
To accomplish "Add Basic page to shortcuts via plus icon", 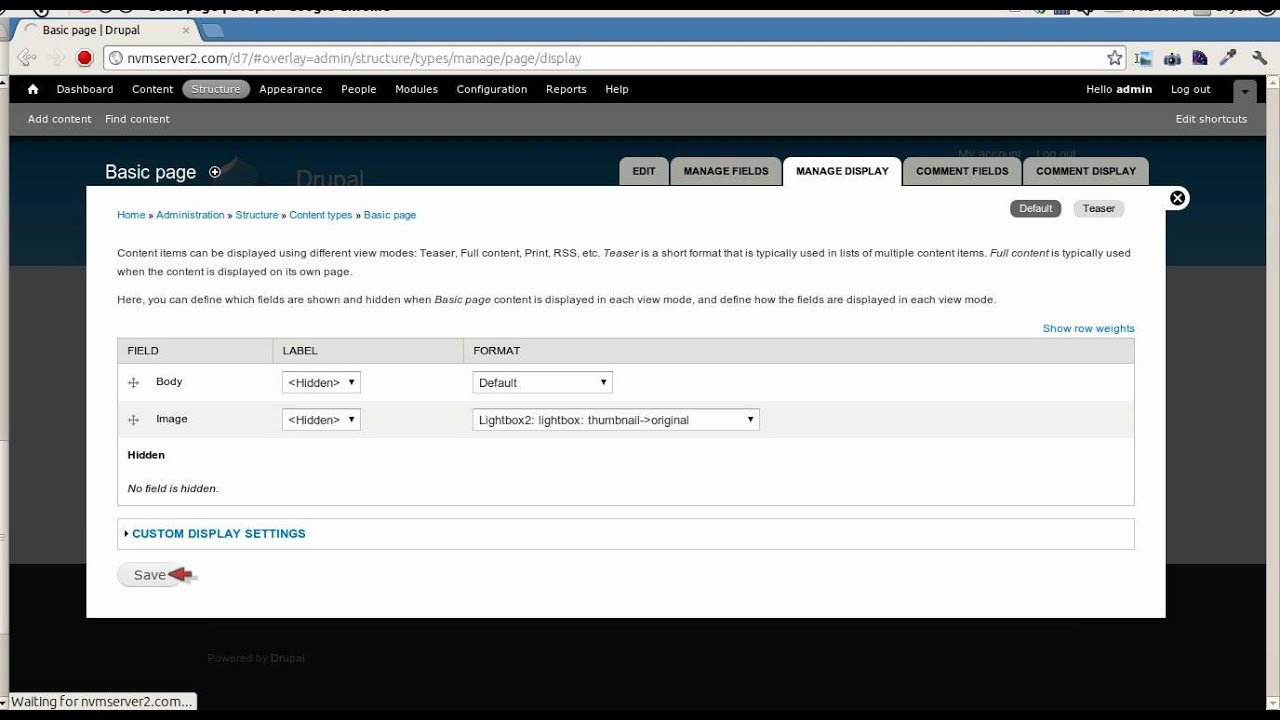I will tap(214, 172).
